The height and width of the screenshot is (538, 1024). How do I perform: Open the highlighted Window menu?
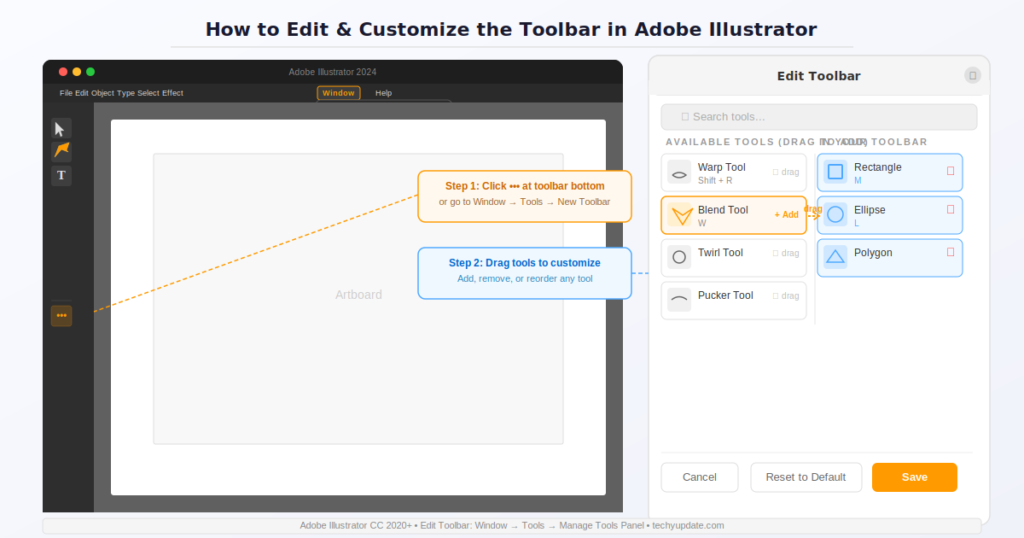point(338,93)
